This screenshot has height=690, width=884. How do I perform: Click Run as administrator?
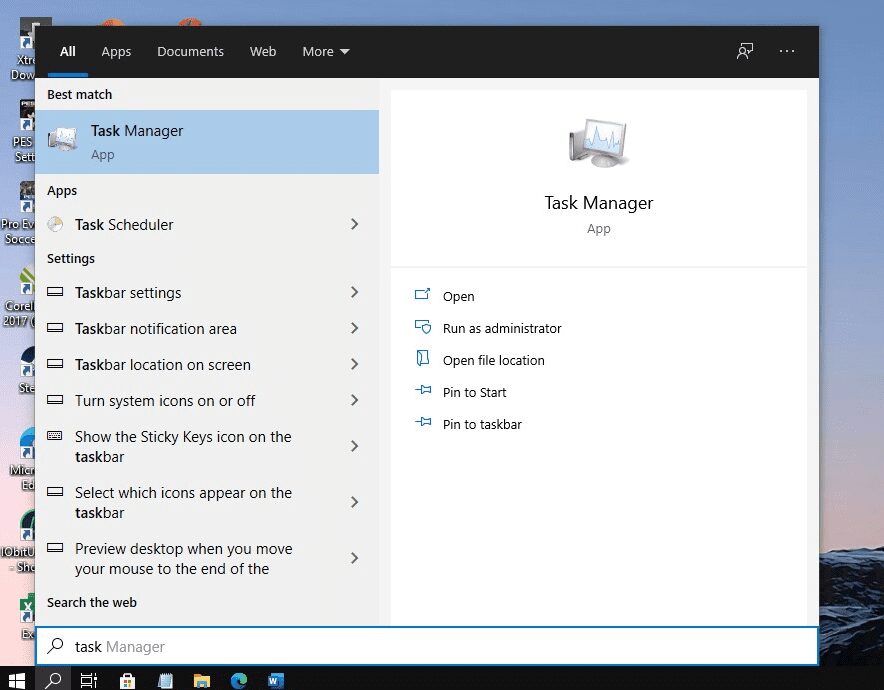pos(502,329)
